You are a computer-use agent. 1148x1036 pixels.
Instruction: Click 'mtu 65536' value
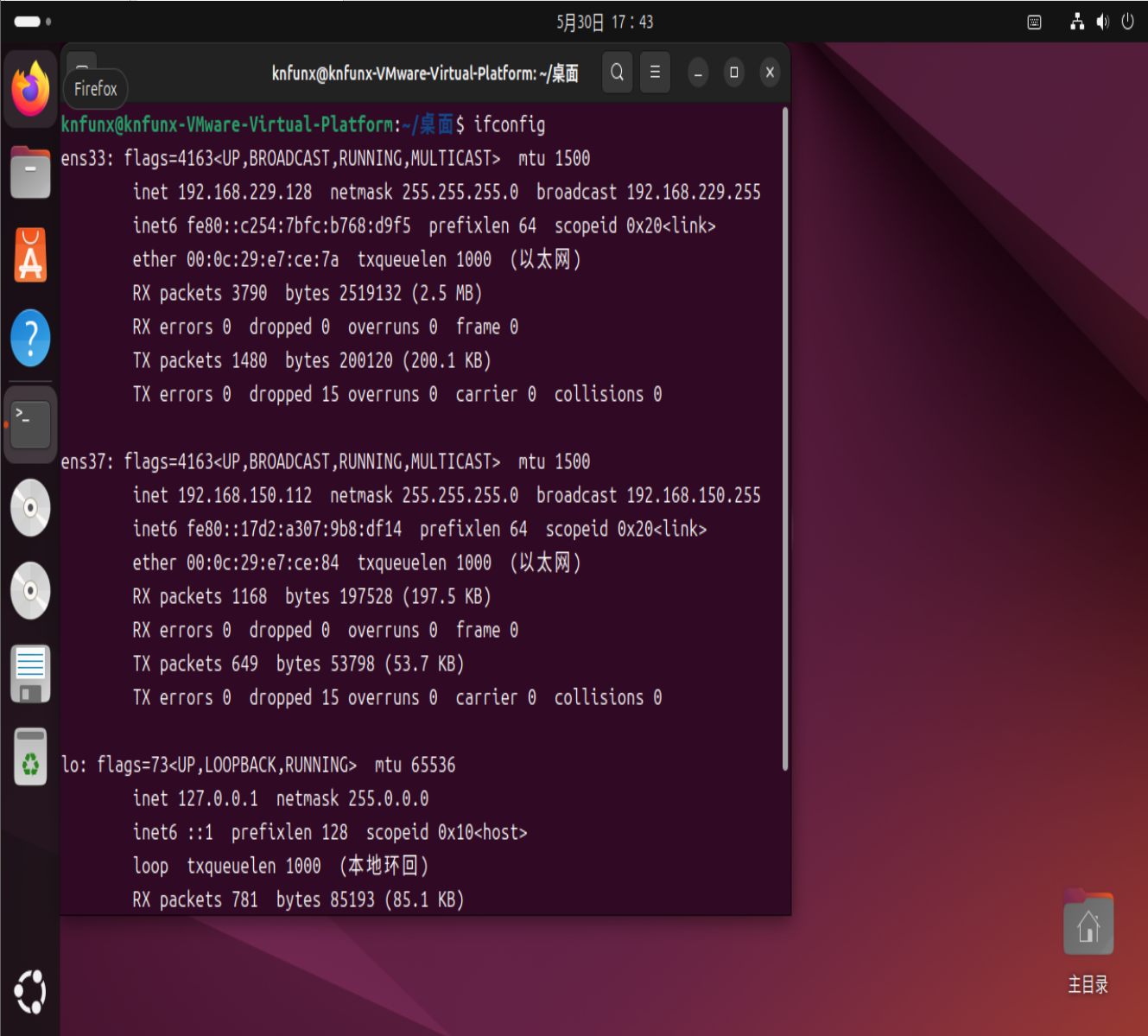(415, 765)
